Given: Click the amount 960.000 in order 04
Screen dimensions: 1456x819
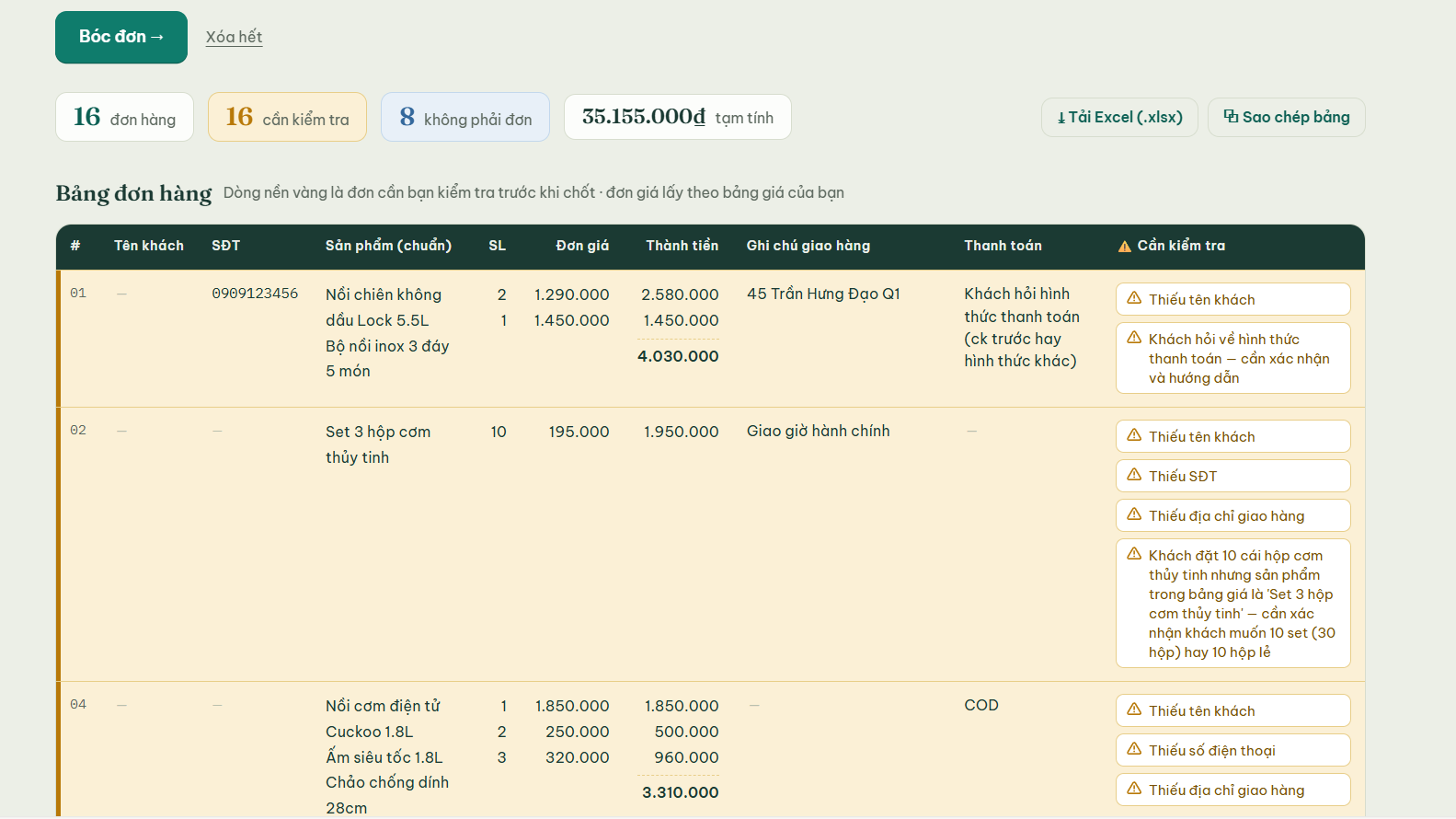Looking at the screenshot, I should coord(686,757).
